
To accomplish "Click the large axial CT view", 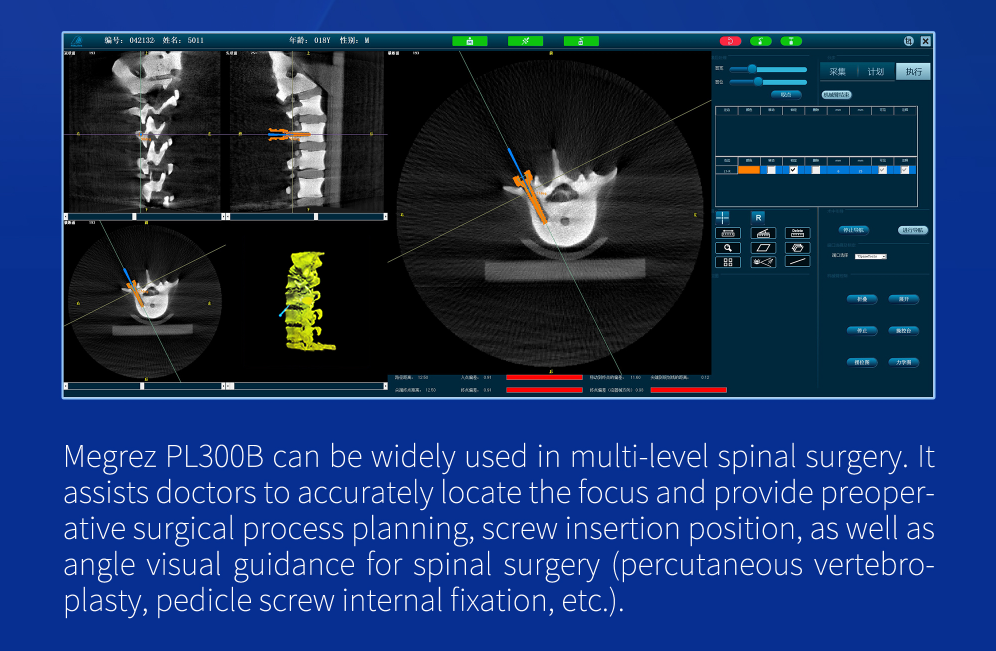I will pyautogui.click(x=549, y=213).
